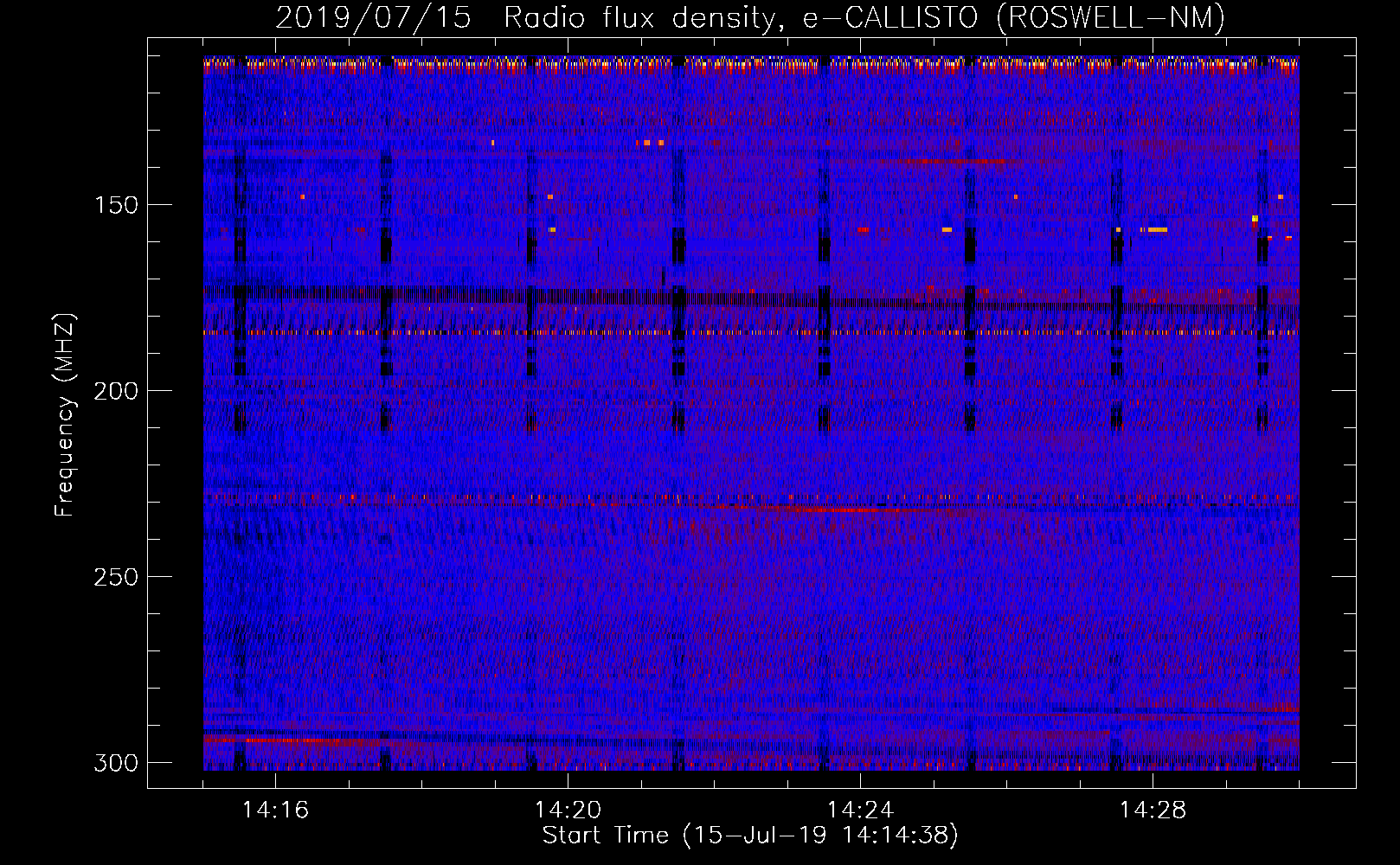The image size is (1400, 865).
Task: Click the 300 frequency tick label
Action: point(116,763)
